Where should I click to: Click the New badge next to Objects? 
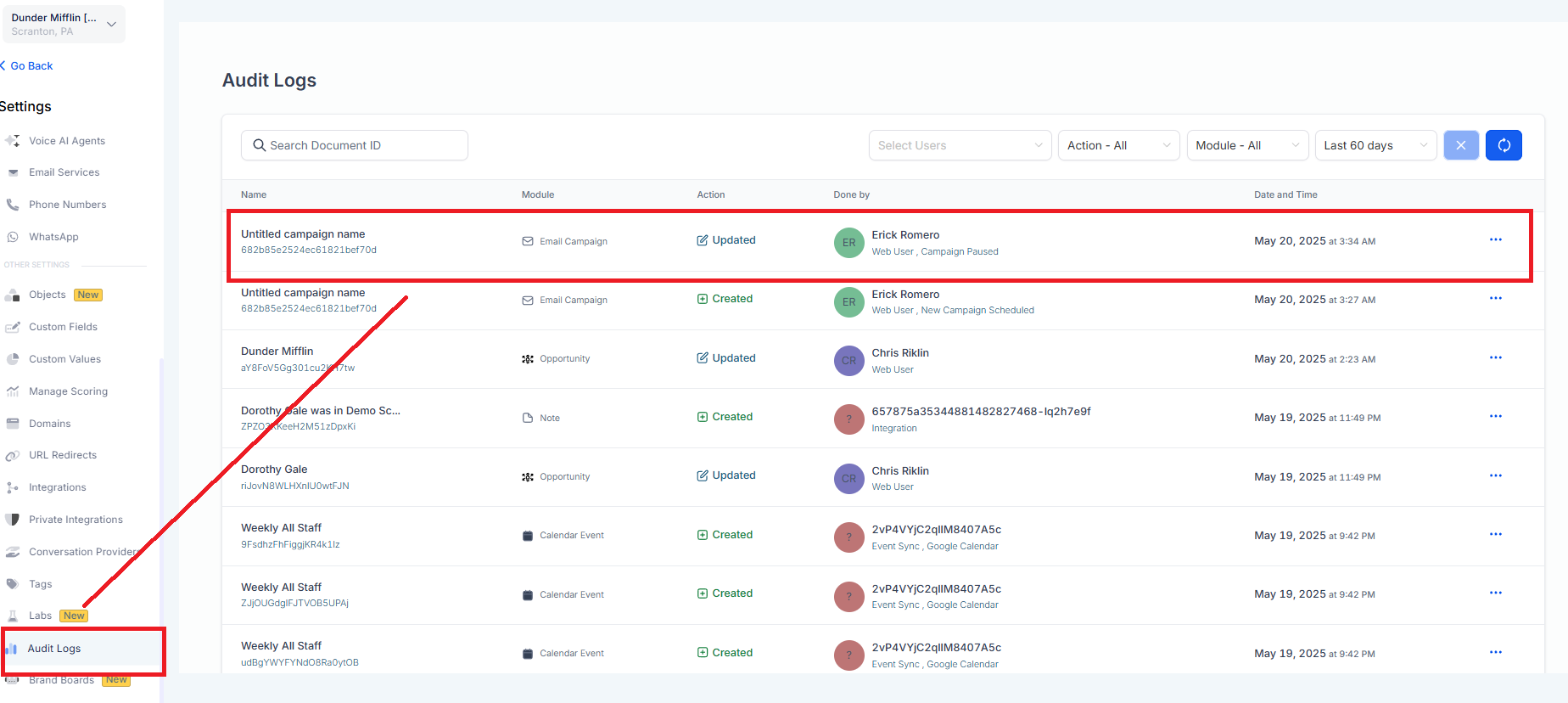coord(88,295)
